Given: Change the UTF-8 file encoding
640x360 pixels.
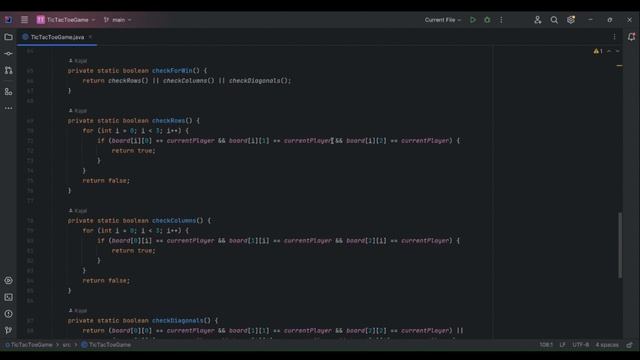Looking at the screenshot, I should [x=580, y=345].
